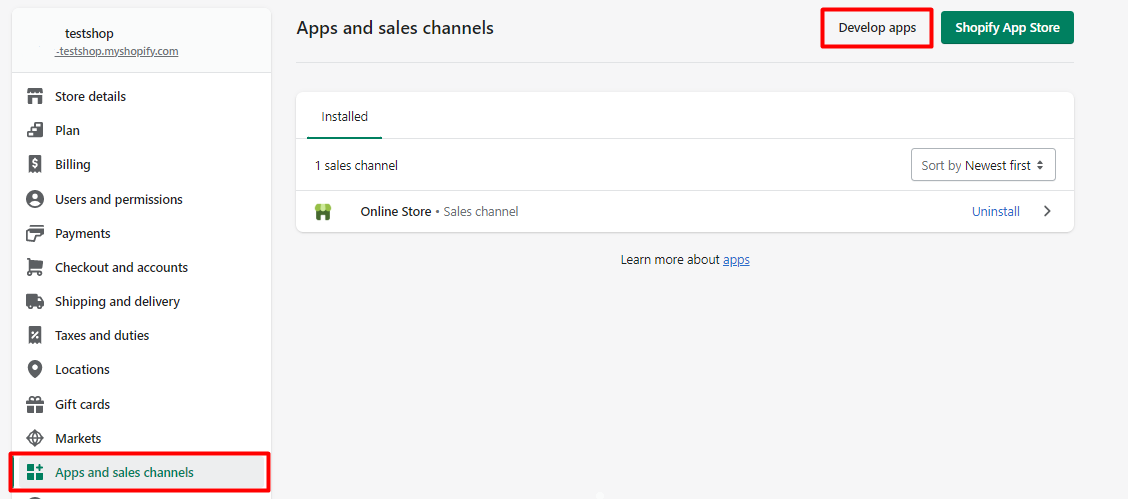
Task: Open the Shopify App Store button
Action: [1006, 28]
